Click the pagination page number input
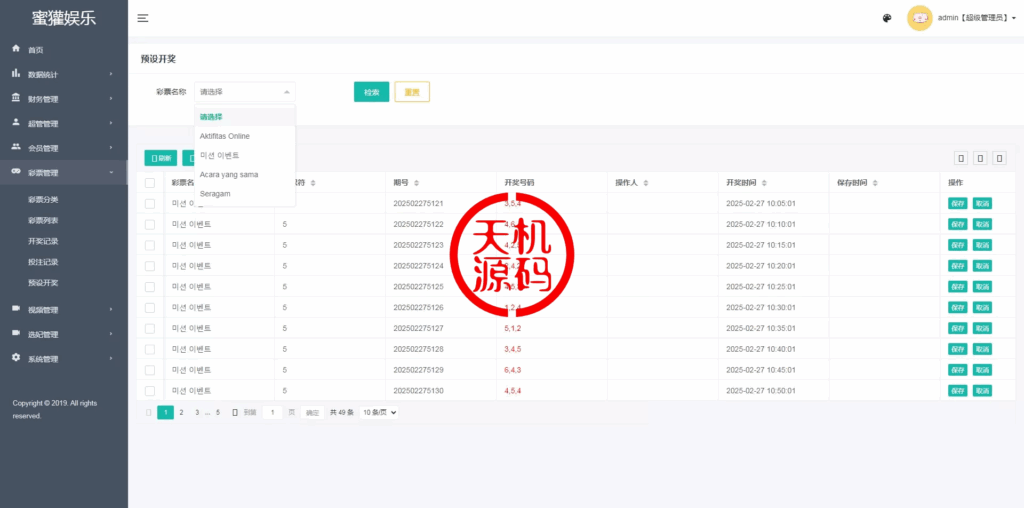Screen dimensions: 1024x508 click(272, 412)
